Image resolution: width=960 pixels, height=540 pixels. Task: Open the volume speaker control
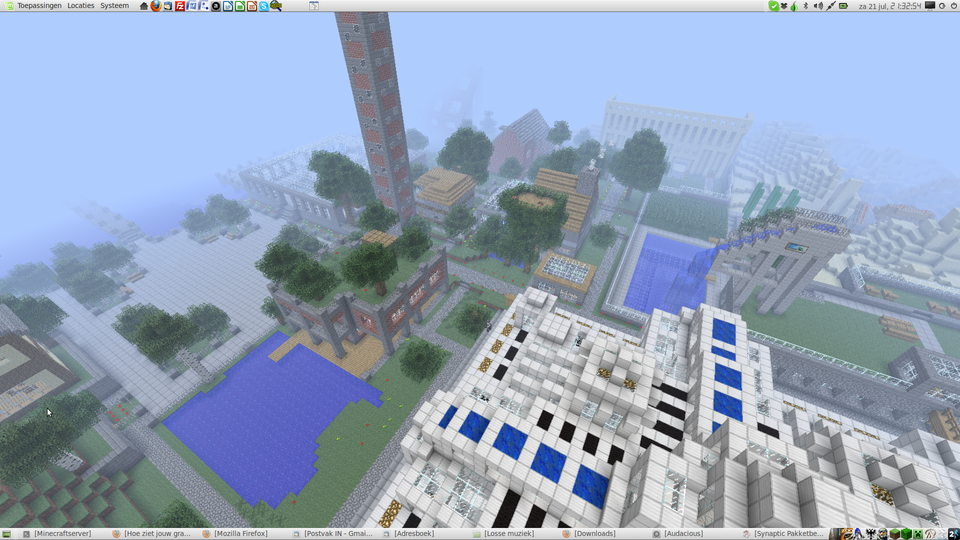tap(818, 6)
